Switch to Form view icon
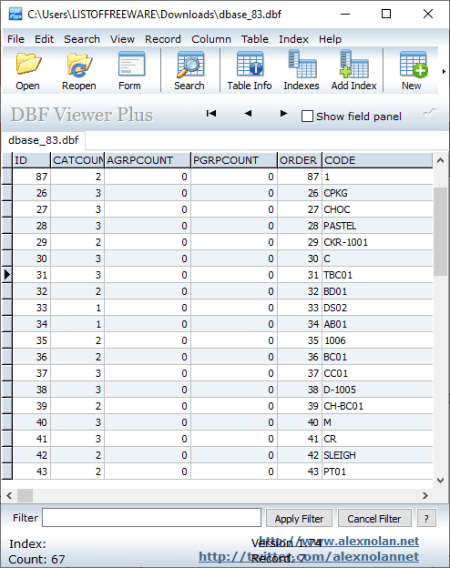This screenshot has width=450, height=568. coord(130,71)
